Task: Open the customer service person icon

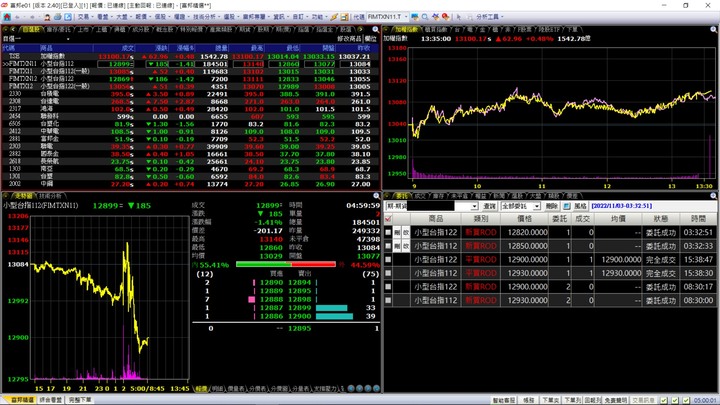Action: [x=47, y=17]
